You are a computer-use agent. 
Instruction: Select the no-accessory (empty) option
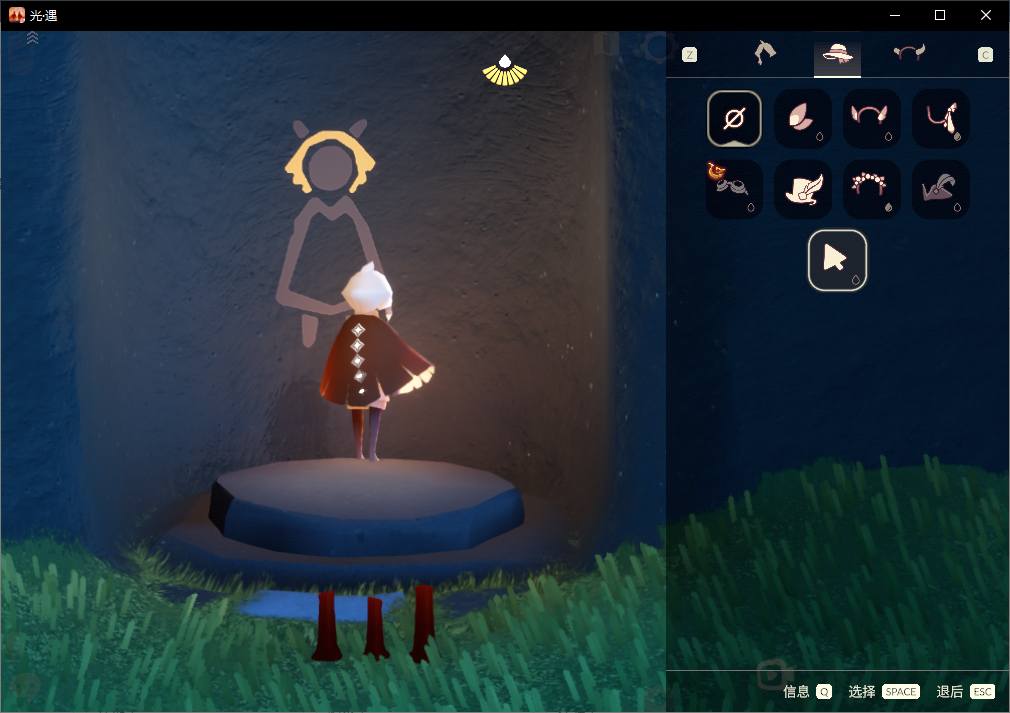point(734,119)
